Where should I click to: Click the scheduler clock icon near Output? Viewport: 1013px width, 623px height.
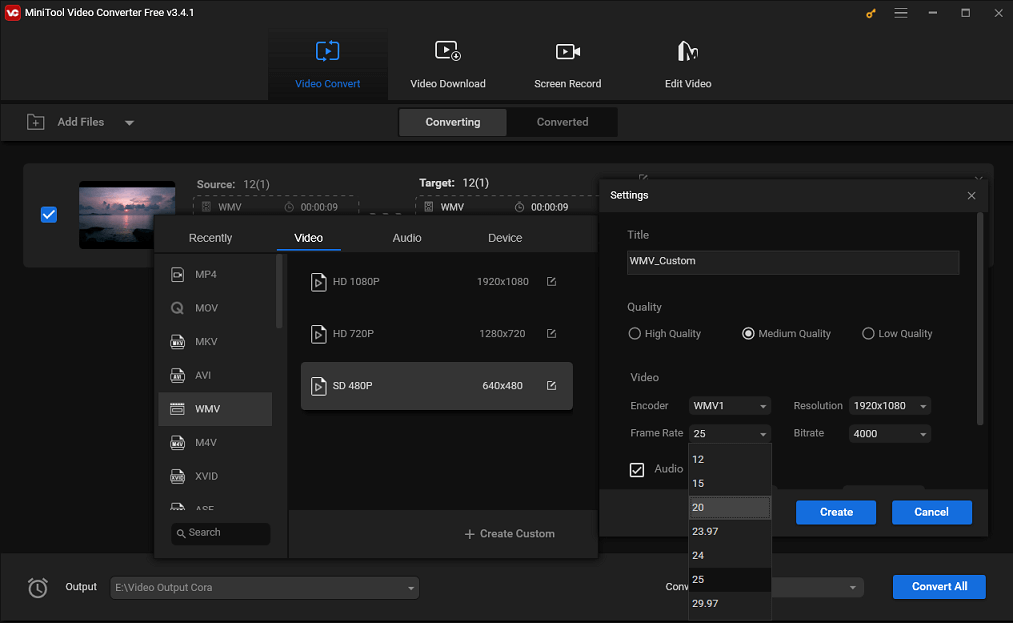(37, 587)
